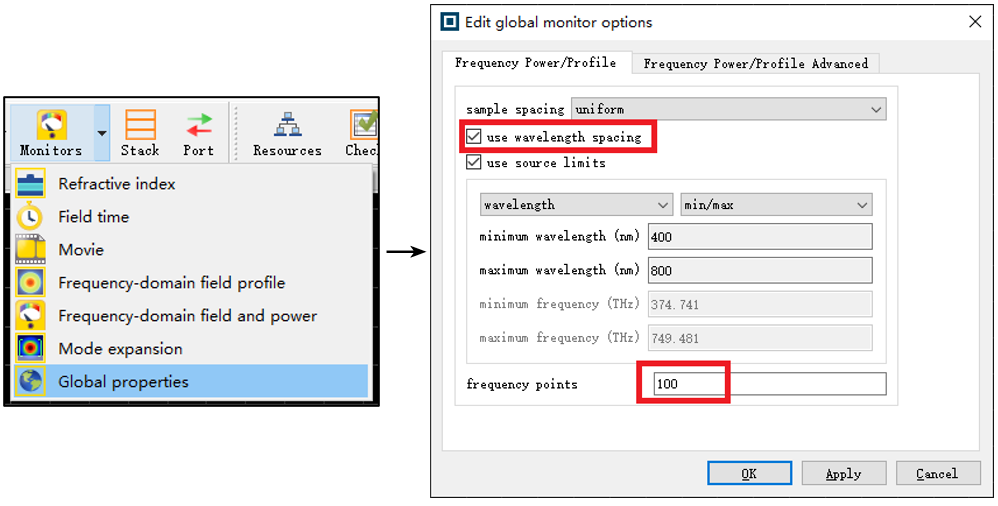Switch to Frequency Power/Profile Advanced tab
This screenshot has width=998, height=506.
[755, 64]
